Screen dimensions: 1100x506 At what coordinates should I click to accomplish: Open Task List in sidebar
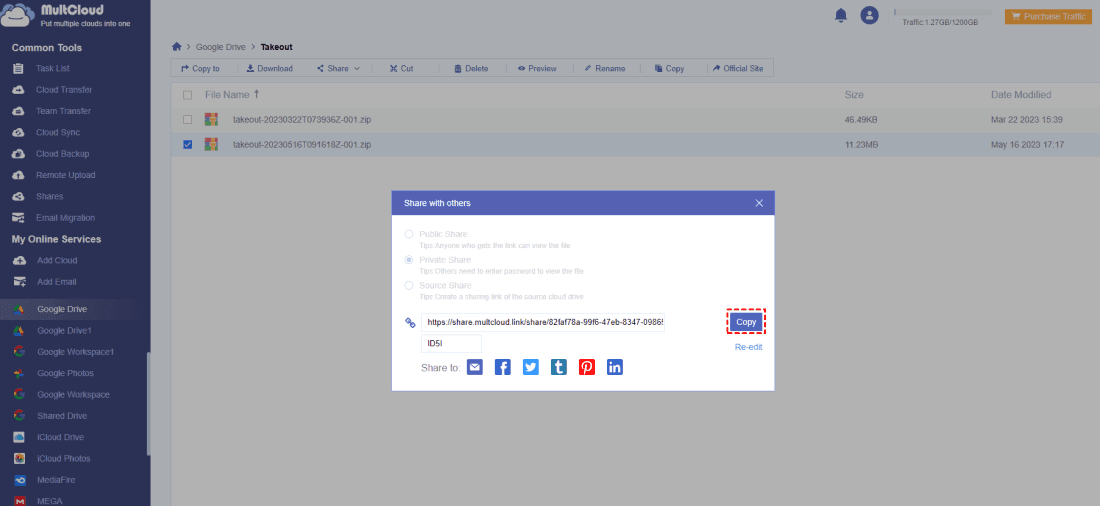pyautogui.click(x=53, y=69)
